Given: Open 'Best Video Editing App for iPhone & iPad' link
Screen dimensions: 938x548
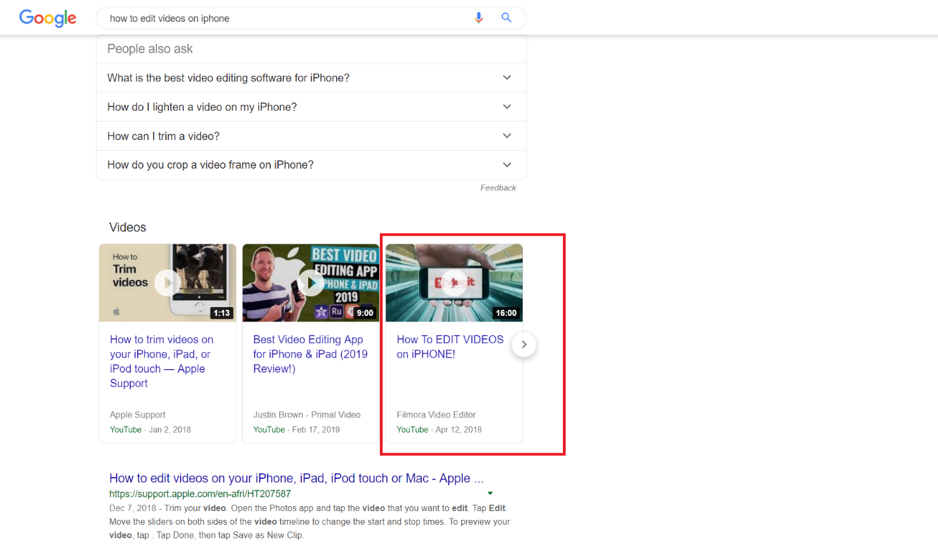Looking at the screenshot, I should pos(310,354).
